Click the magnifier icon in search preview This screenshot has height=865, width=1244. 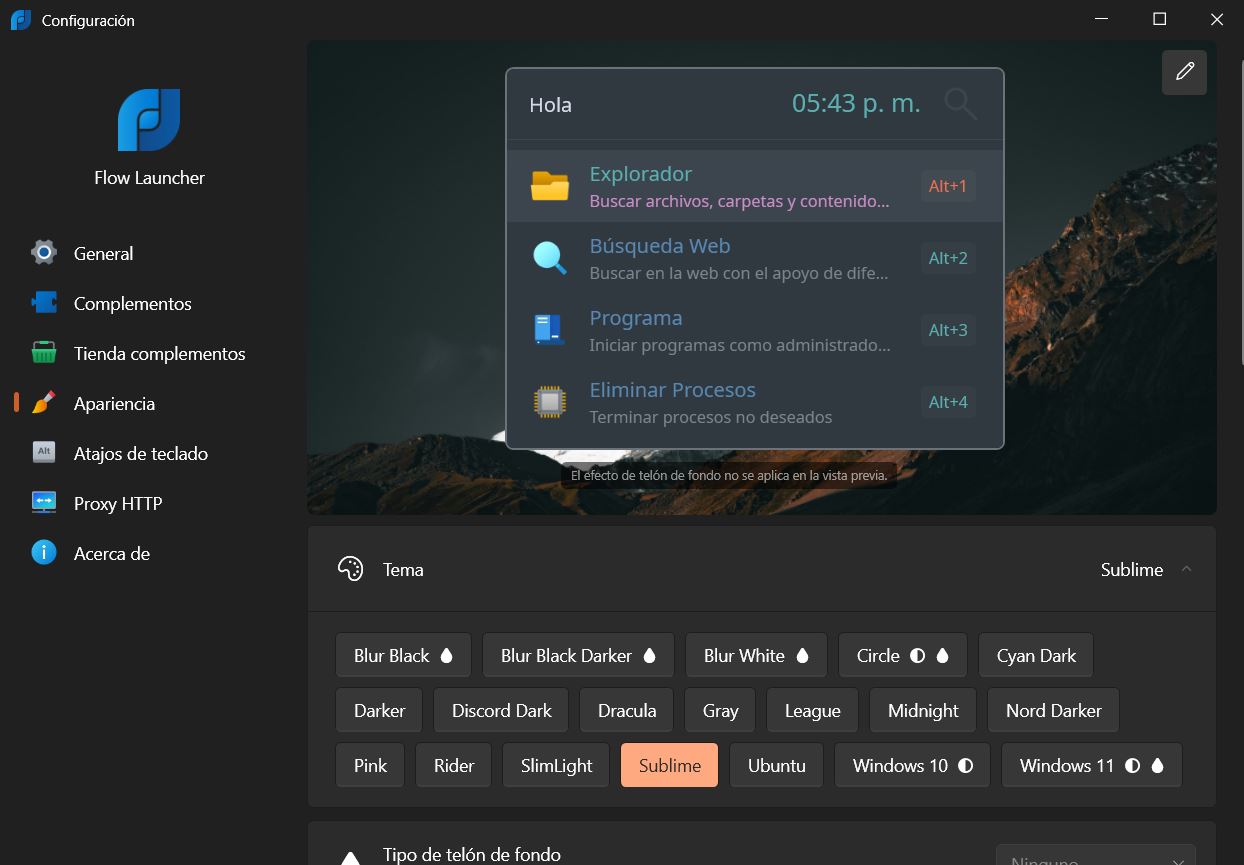pos(960,104)
